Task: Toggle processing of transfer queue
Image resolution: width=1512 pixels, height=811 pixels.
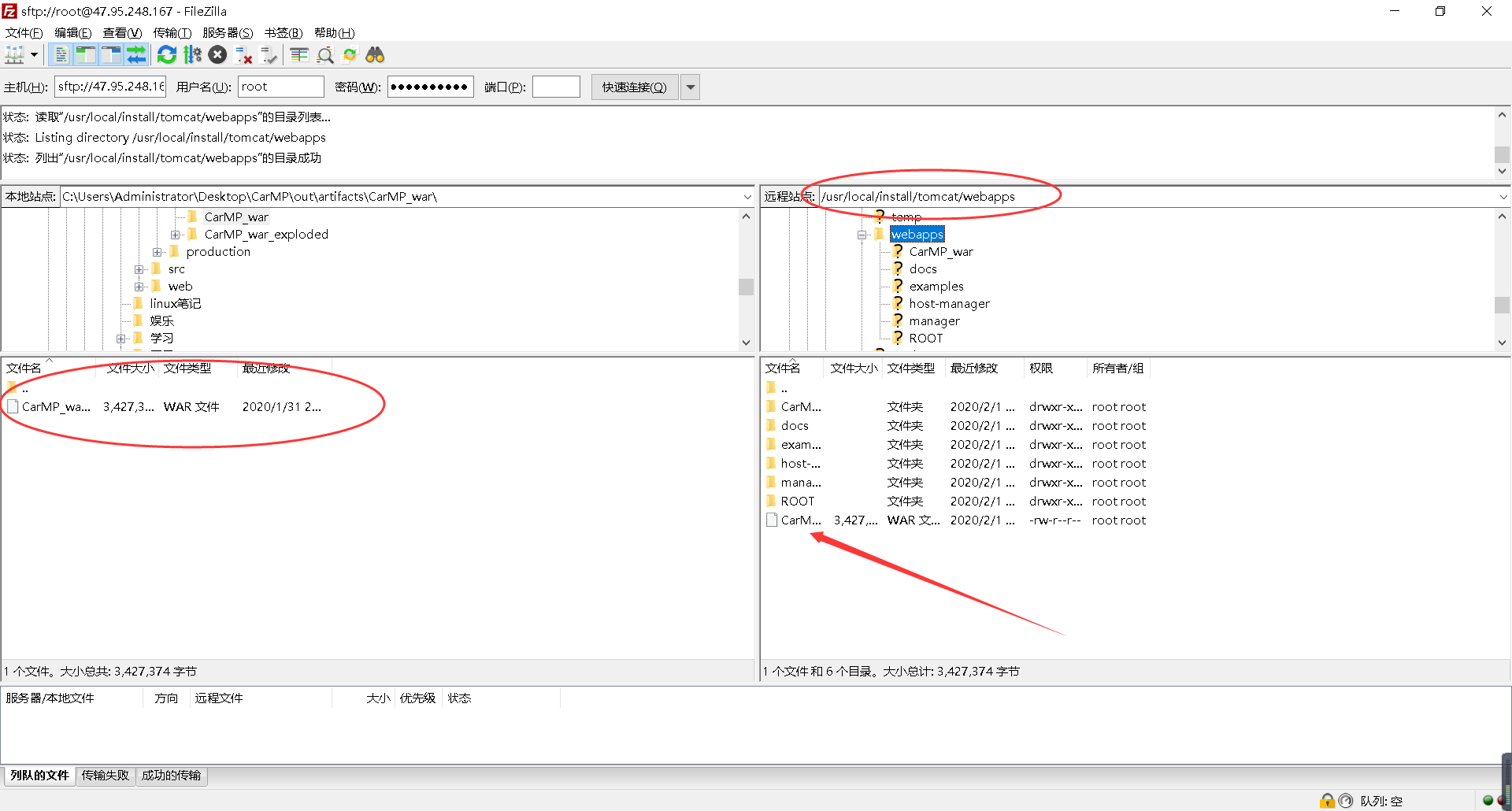Action: click(x=192, y=55)
